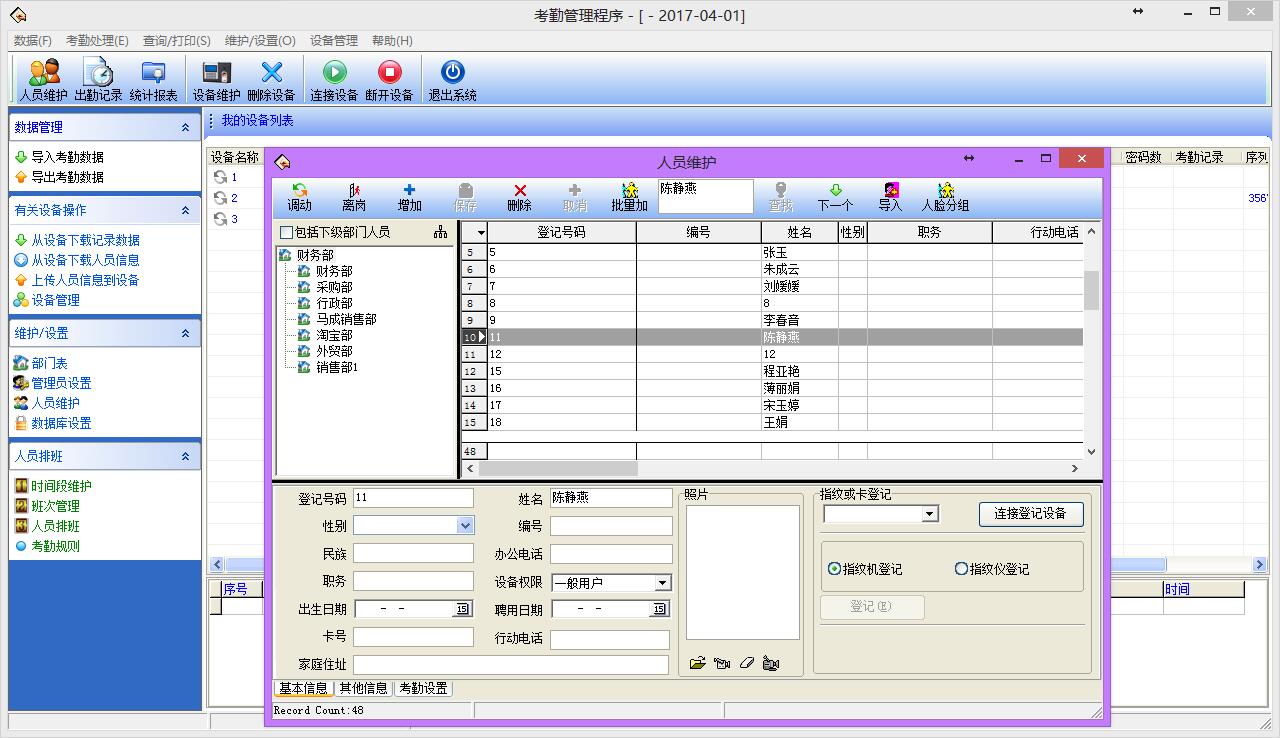Expand the 设备权限 dropdown list
The width and height of the screenshot is (1280, 738).
point(662,583)
